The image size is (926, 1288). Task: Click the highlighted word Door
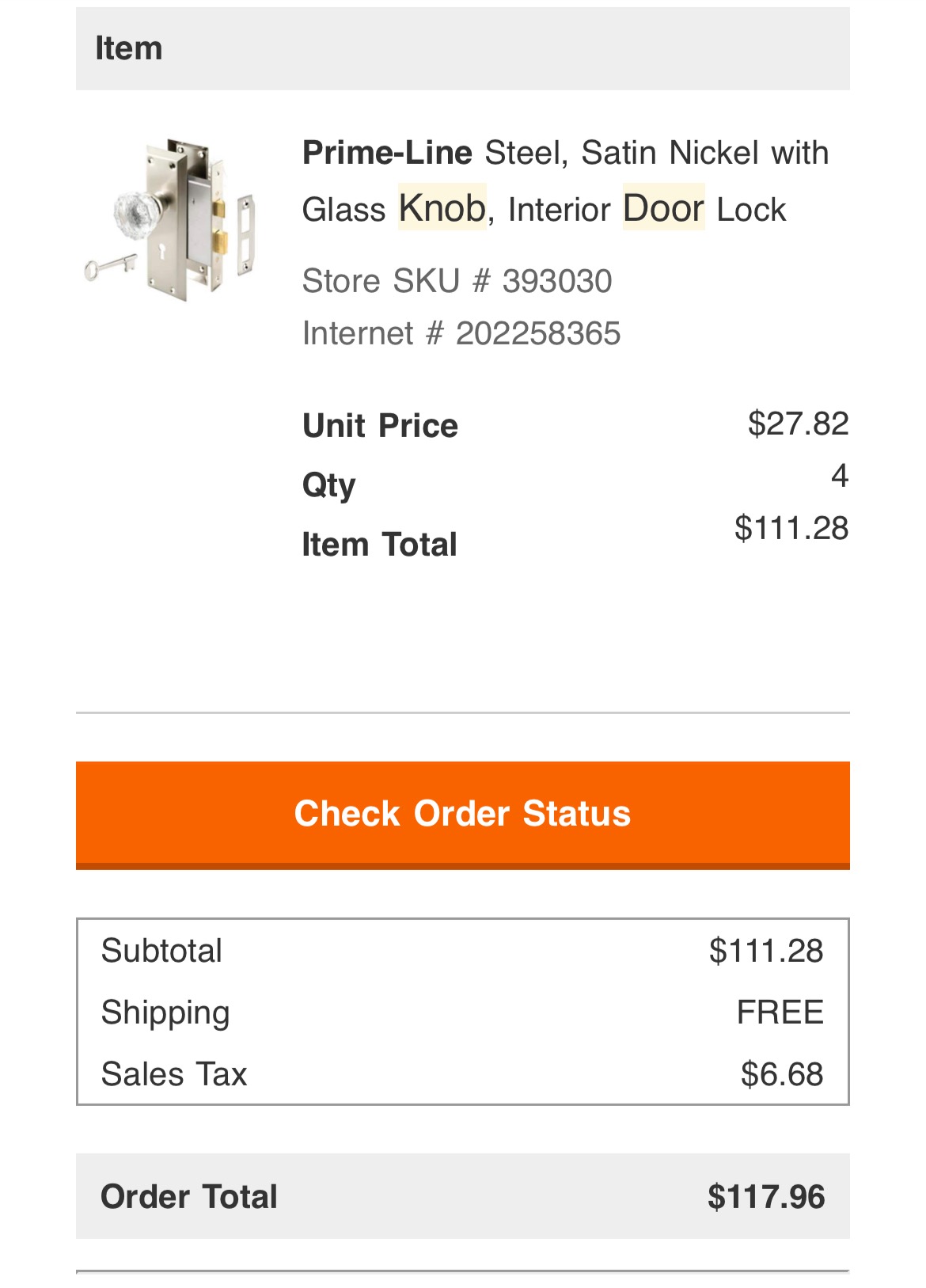point(663,208)
